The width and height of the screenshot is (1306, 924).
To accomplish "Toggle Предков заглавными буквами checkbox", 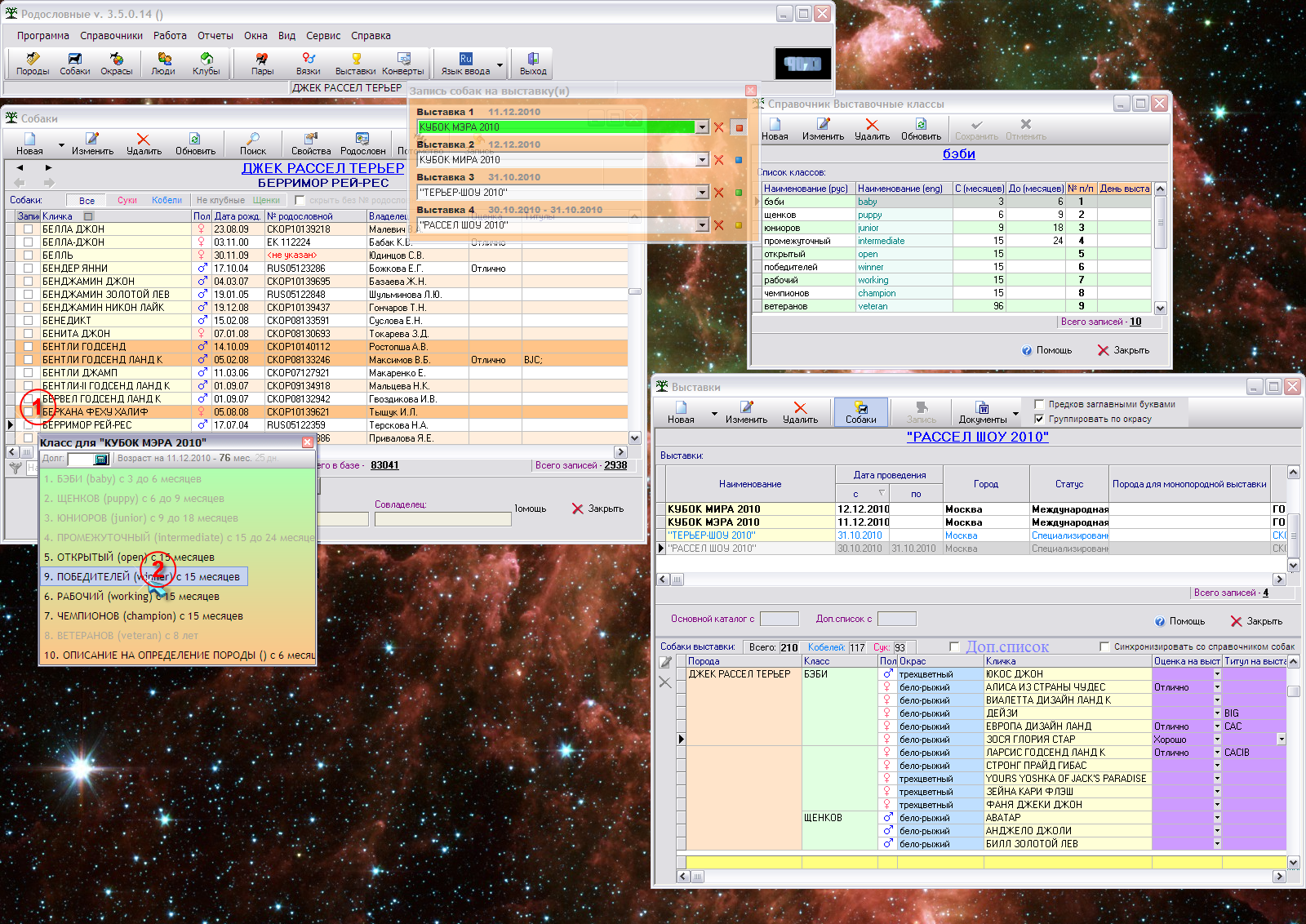I will [1039, 404].
